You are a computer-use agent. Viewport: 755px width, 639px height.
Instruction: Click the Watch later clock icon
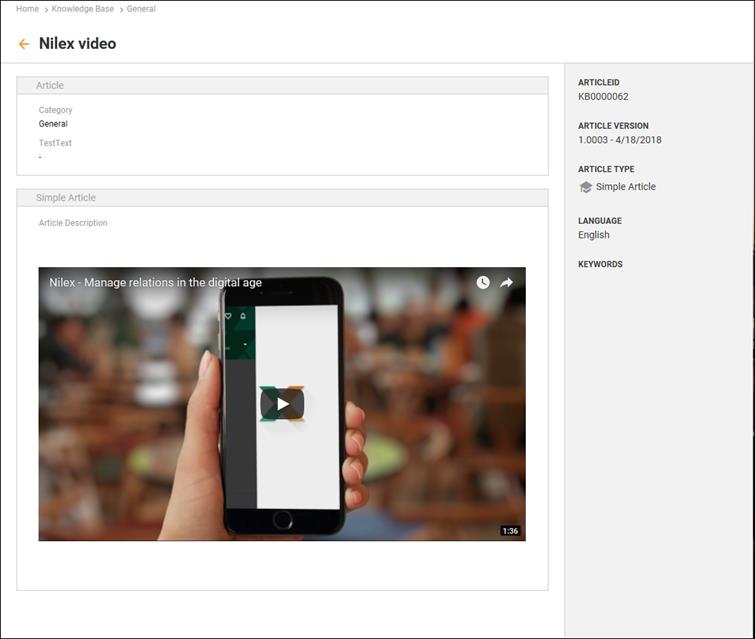point(483,283)
